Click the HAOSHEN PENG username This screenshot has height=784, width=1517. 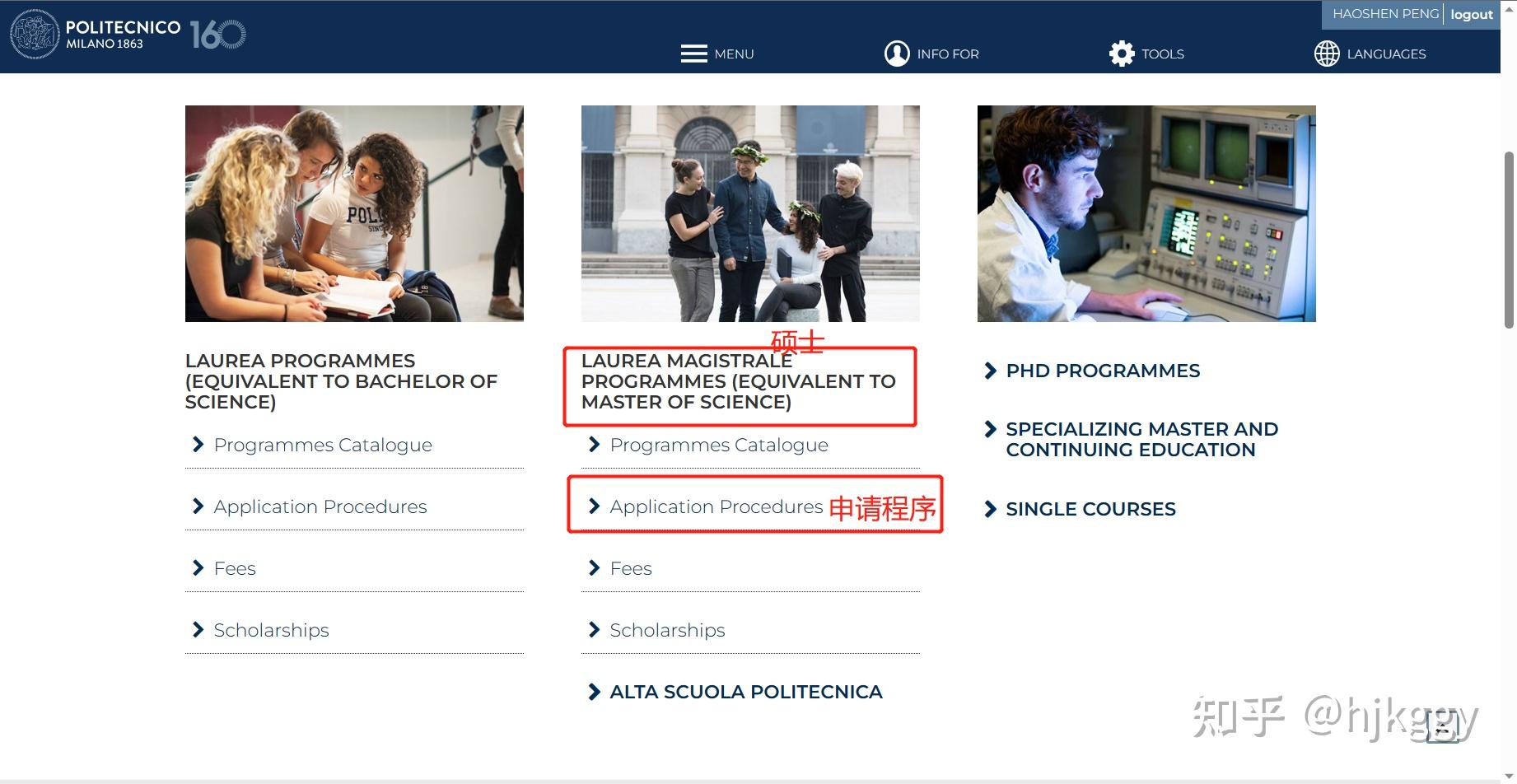[1385, 13]
